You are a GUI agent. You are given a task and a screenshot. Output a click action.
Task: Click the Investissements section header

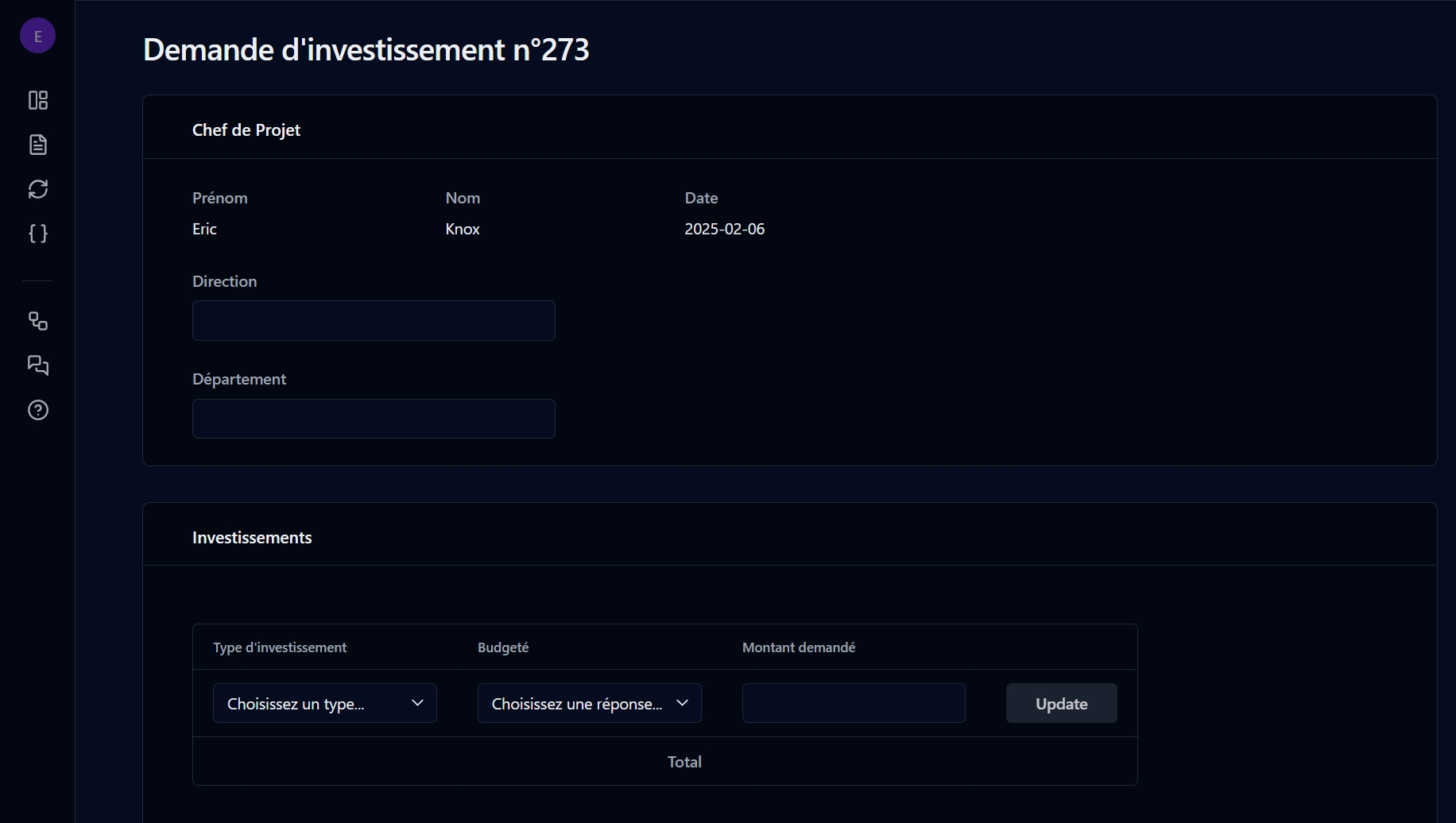[x=252, y=538]
